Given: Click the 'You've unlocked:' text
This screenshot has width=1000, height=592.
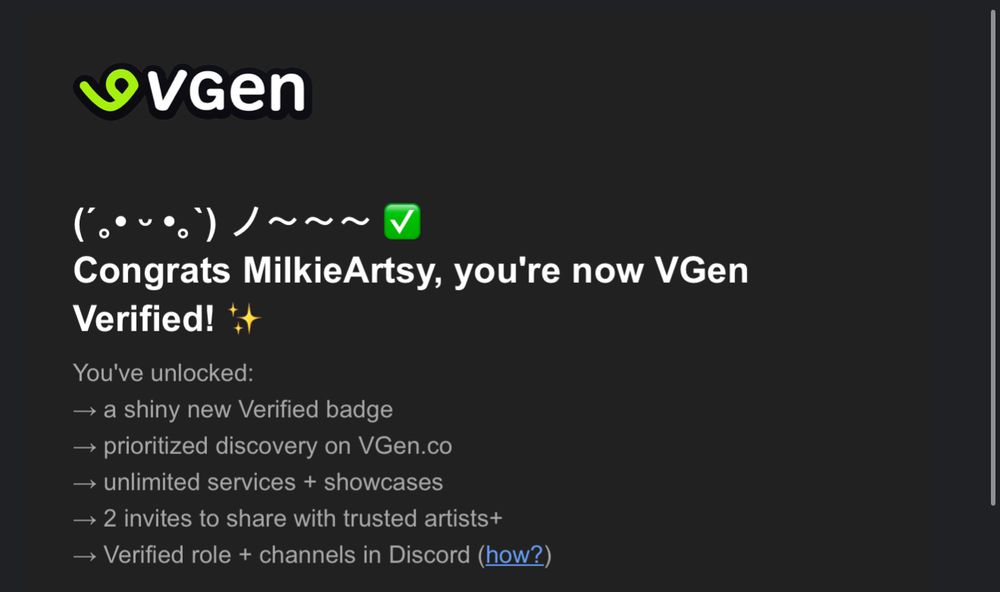Looking at the screenshot, I should pos(163,373).
